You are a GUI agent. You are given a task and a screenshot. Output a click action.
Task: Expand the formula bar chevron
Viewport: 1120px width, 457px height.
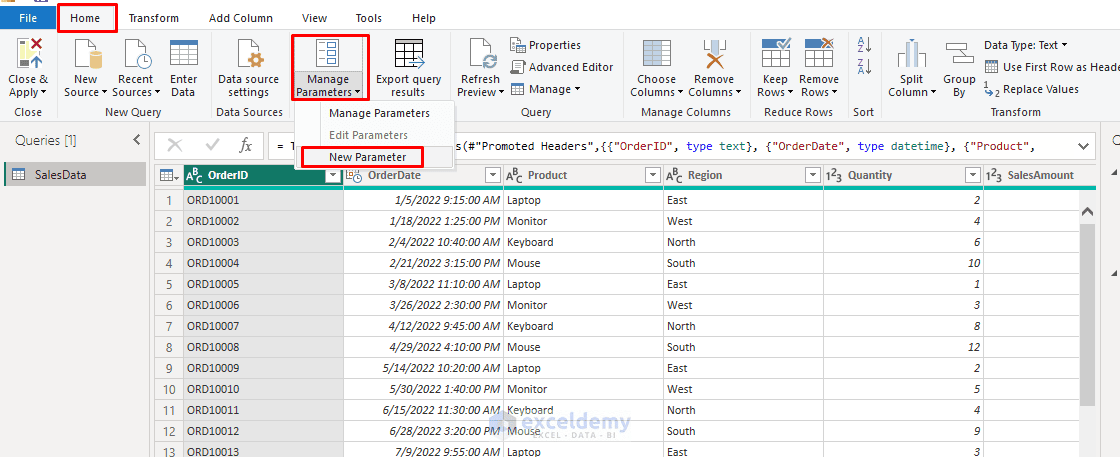tap(1084, 146)
